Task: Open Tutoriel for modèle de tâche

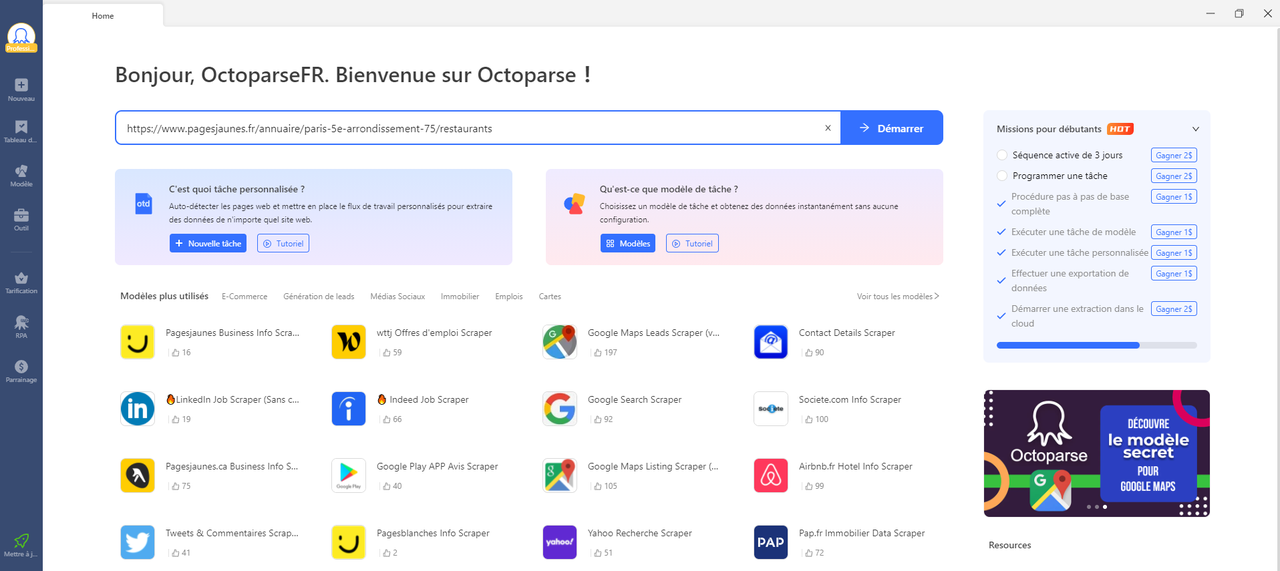Action: pyautogui.click(x=692, y=243)
